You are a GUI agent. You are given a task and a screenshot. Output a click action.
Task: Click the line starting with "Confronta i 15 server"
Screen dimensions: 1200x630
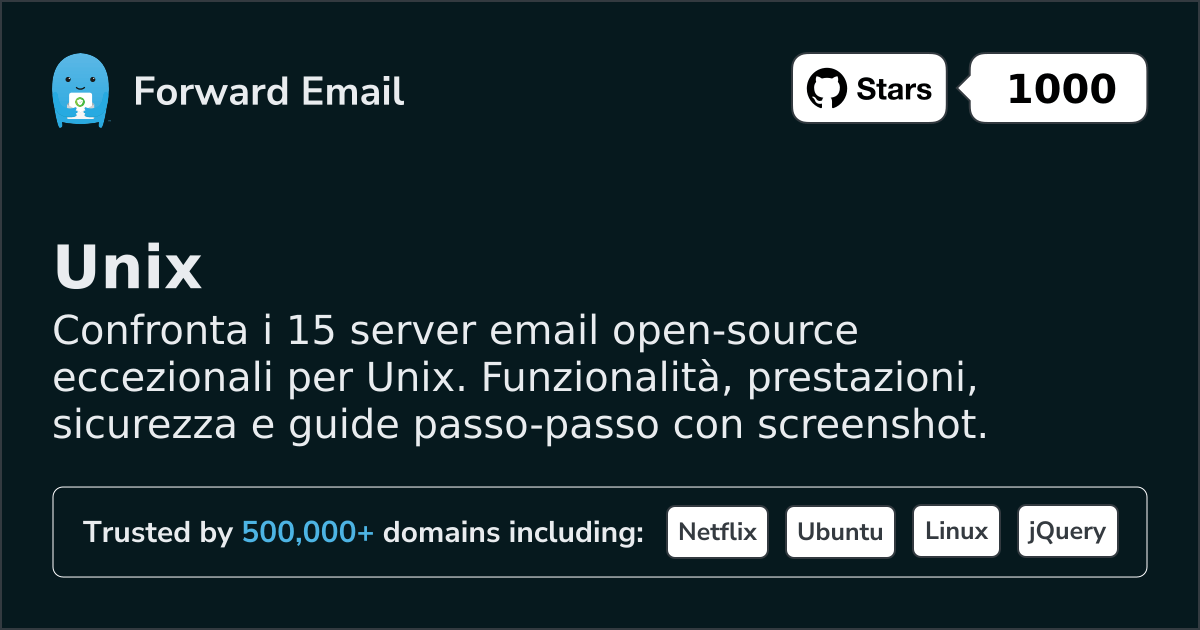(455, 331)
